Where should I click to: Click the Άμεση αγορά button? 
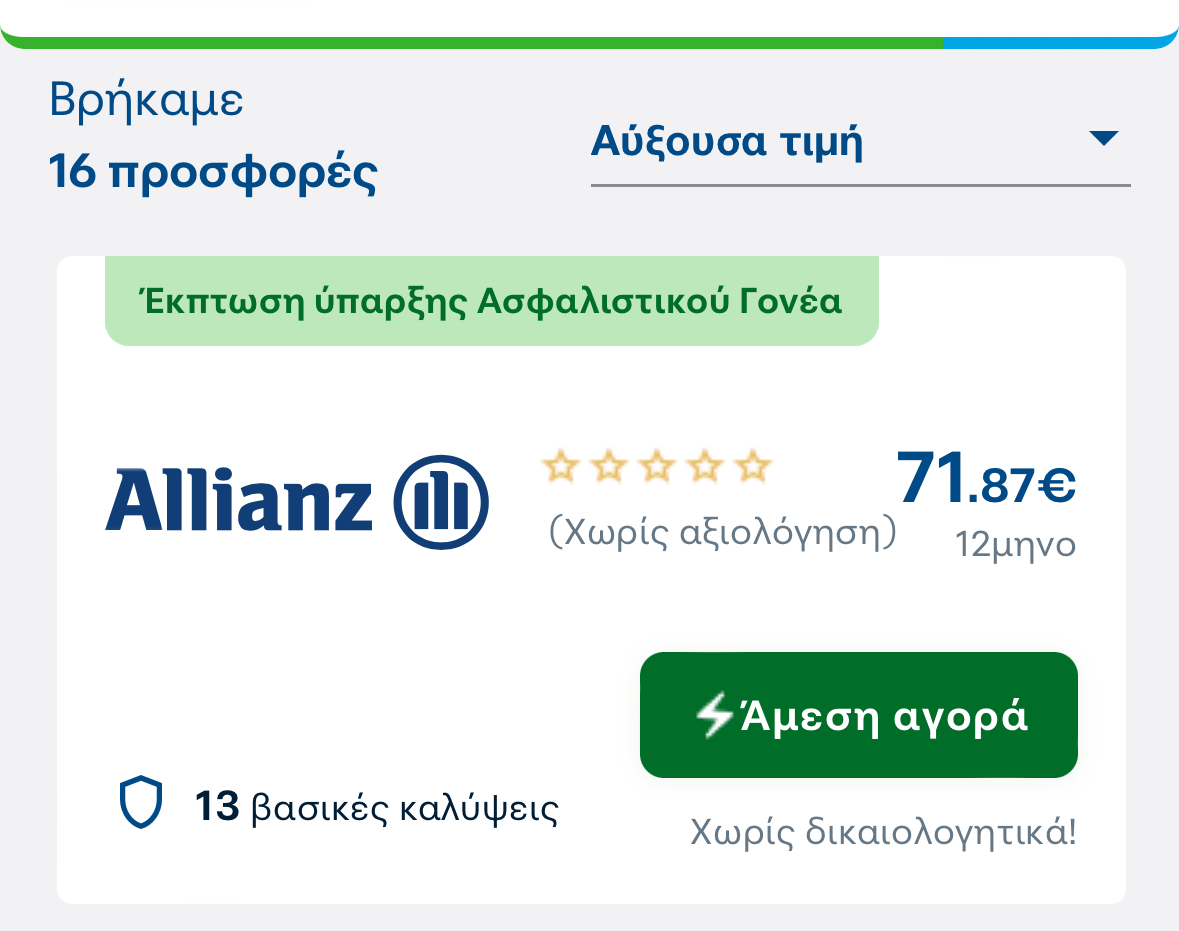[859, 714]
